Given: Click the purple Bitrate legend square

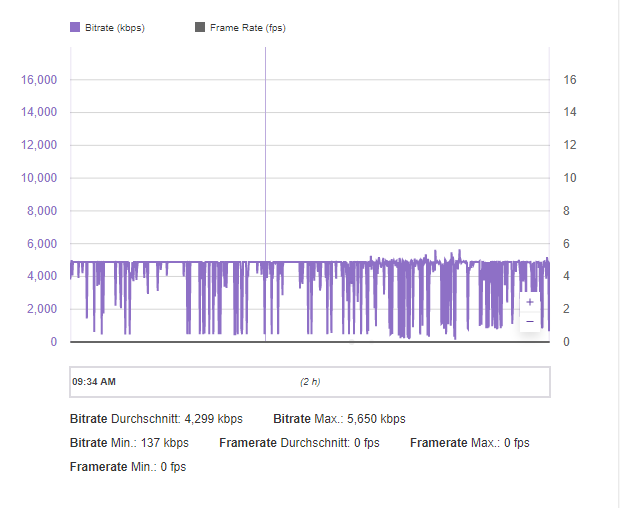Looking at the screenshot, I should tap(74, 28).
